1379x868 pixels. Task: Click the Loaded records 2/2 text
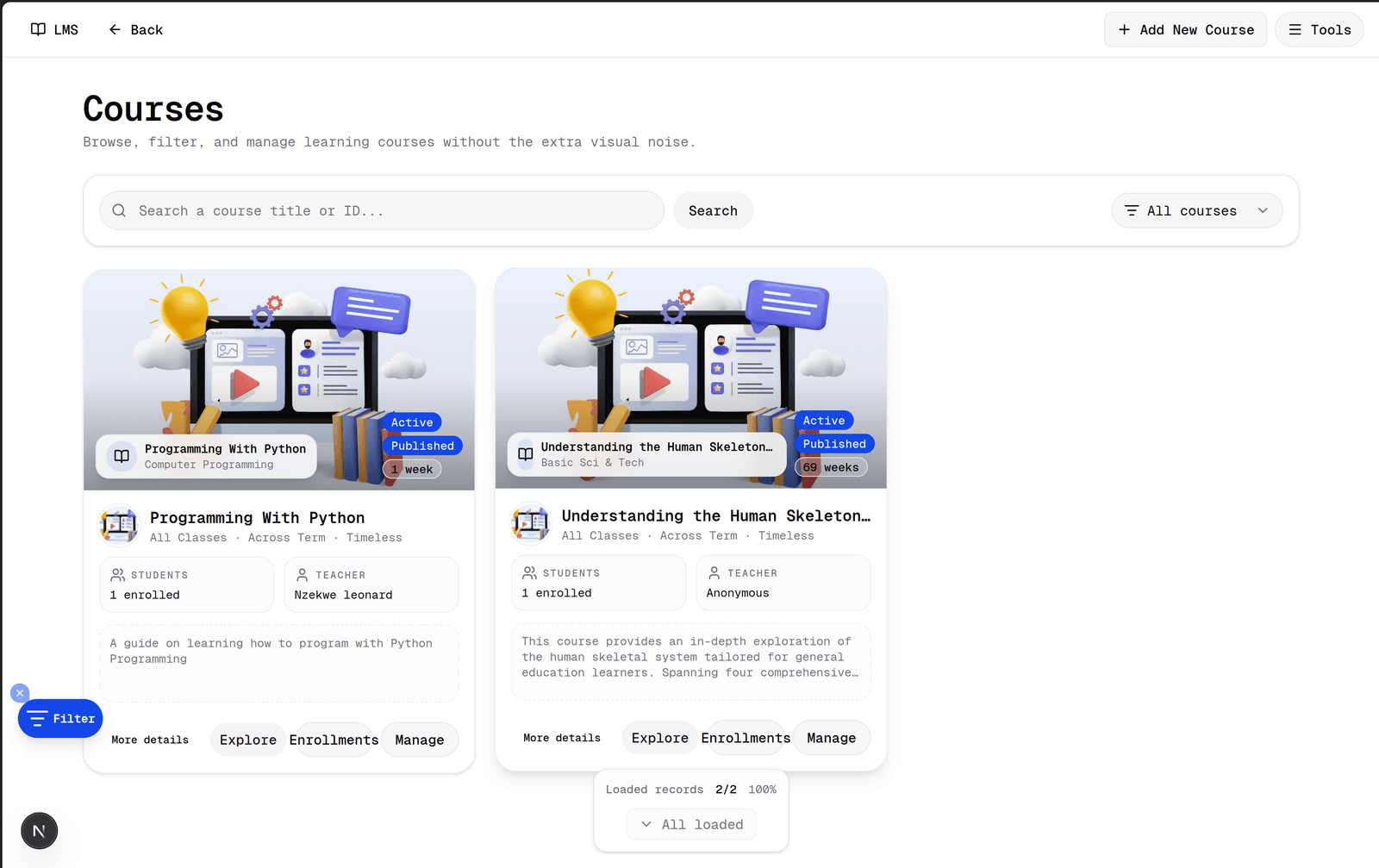671,790
